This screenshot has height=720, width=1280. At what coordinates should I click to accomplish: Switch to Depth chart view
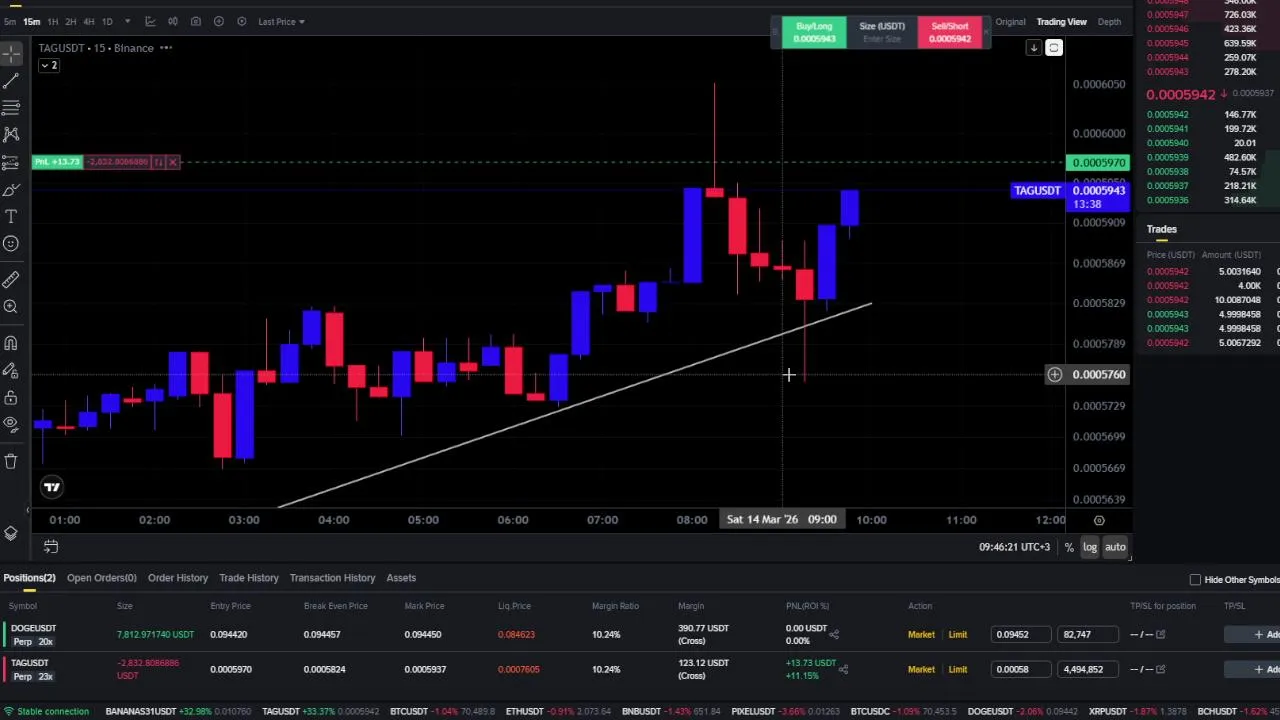tap(1109, 21)
